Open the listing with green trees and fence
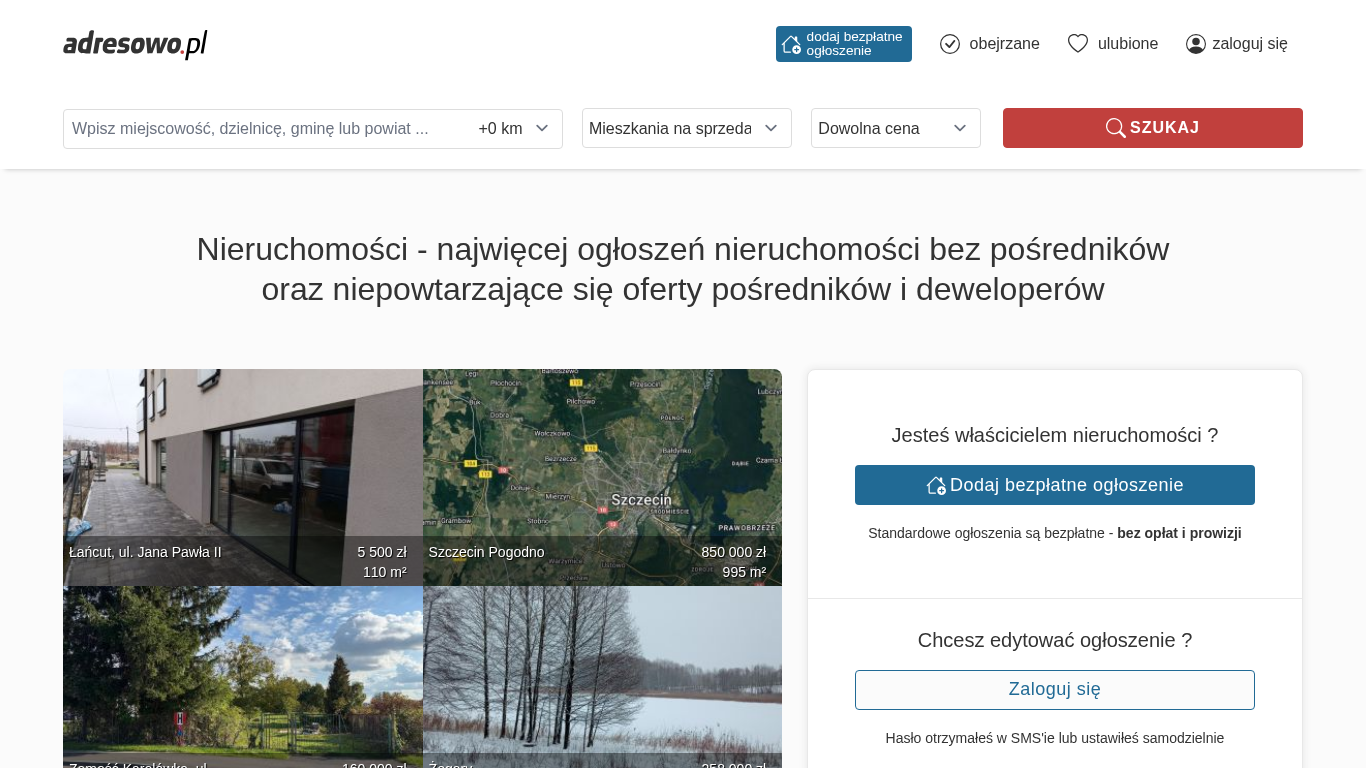This screenshot has height=768, width=1366. click(242, 677)
